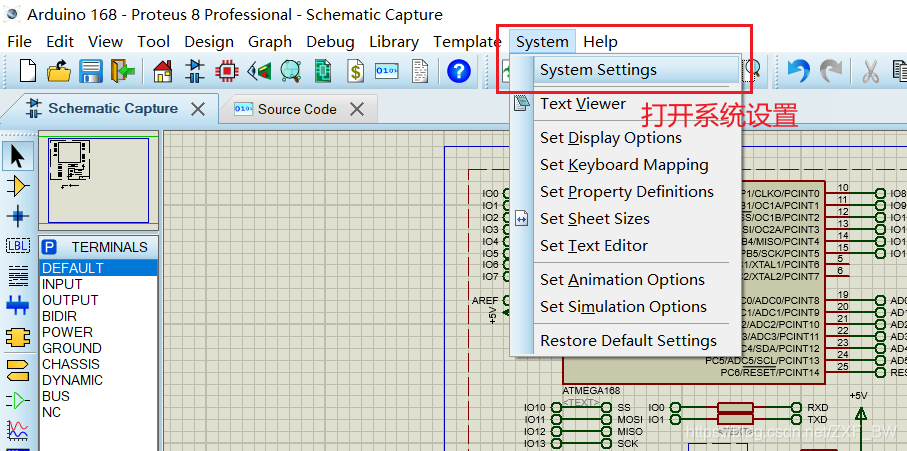This screenshot has height=451, width=907.
Task: Open the Edit menu
Action: pyautogui.click(x=60, y=42)
